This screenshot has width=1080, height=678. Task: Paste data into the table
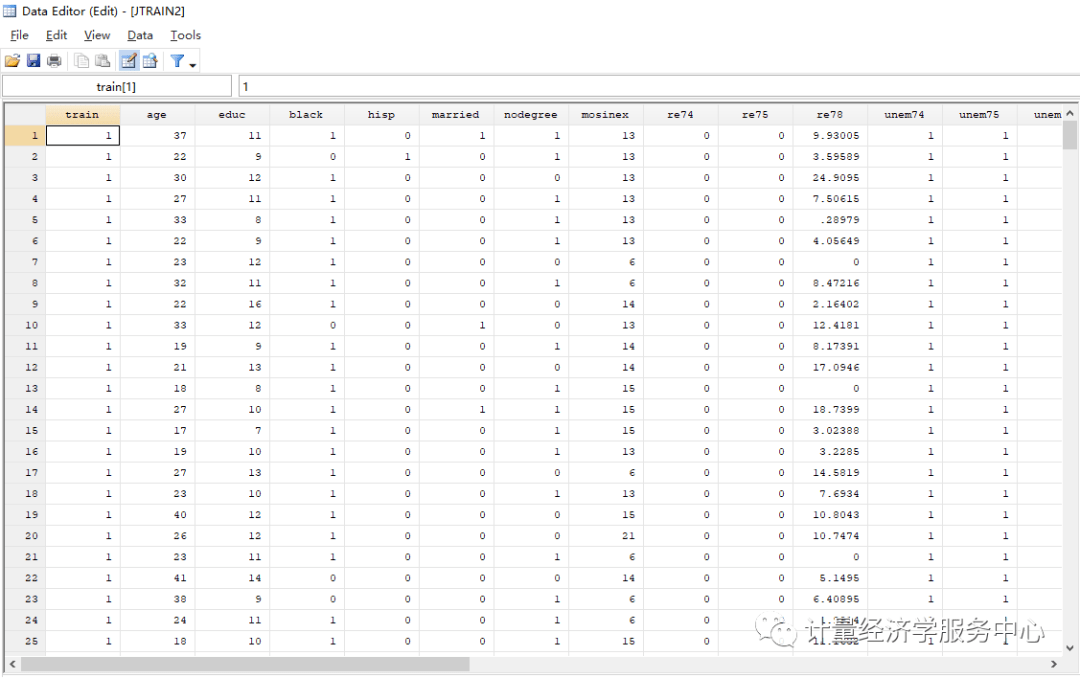tap(101, 60)
